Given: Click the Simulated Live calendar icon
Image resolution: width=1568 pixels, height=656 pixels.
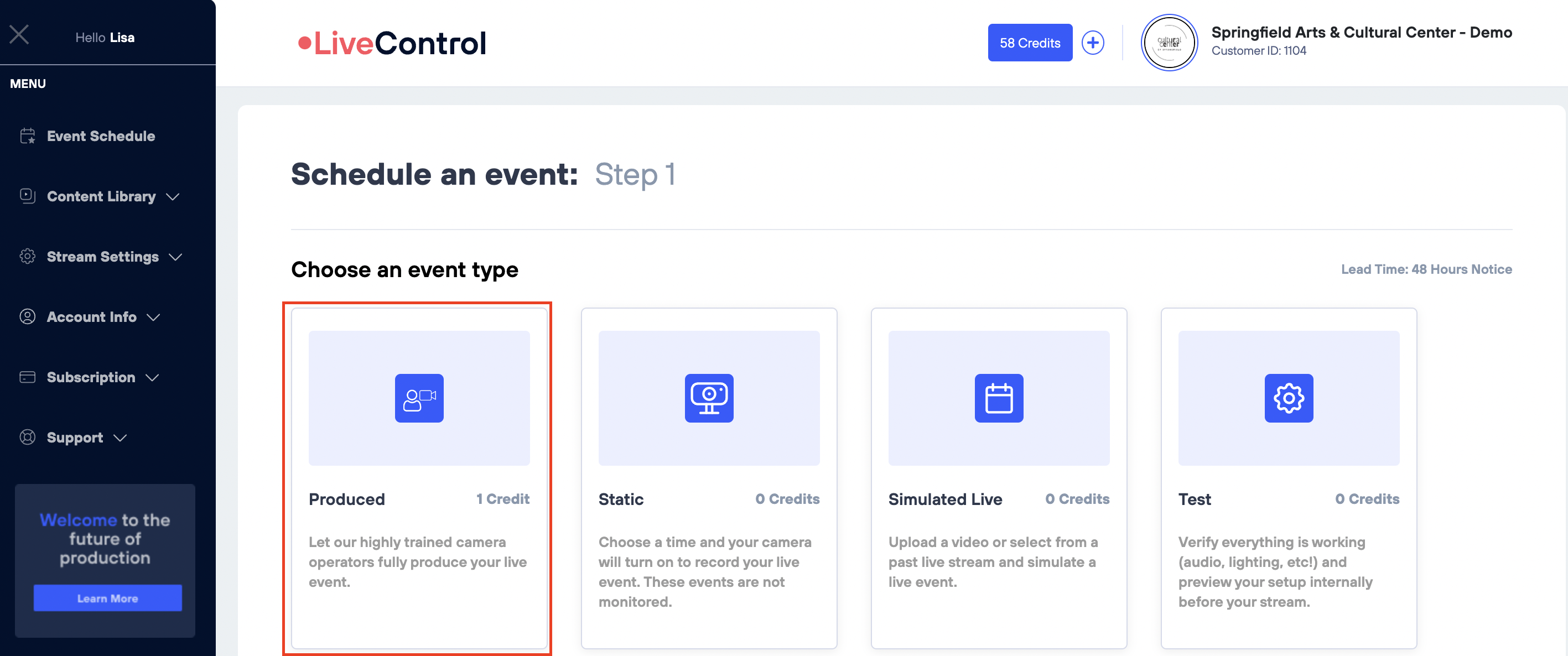Looking at the screenshot, I should coord(998,398).
